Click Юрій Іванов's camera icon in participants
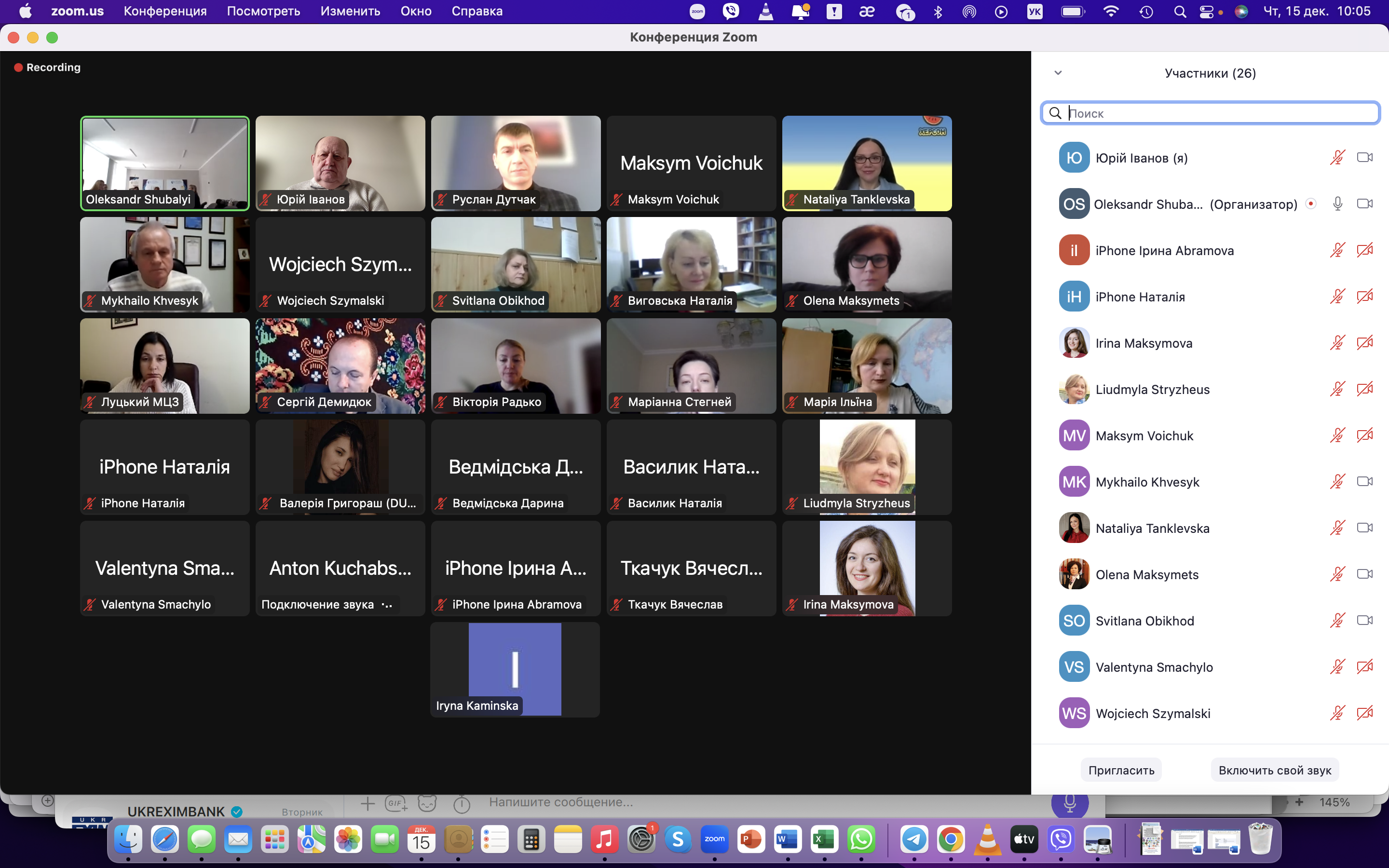Viewport: 1389px width, 868px height. (1364, 158)
